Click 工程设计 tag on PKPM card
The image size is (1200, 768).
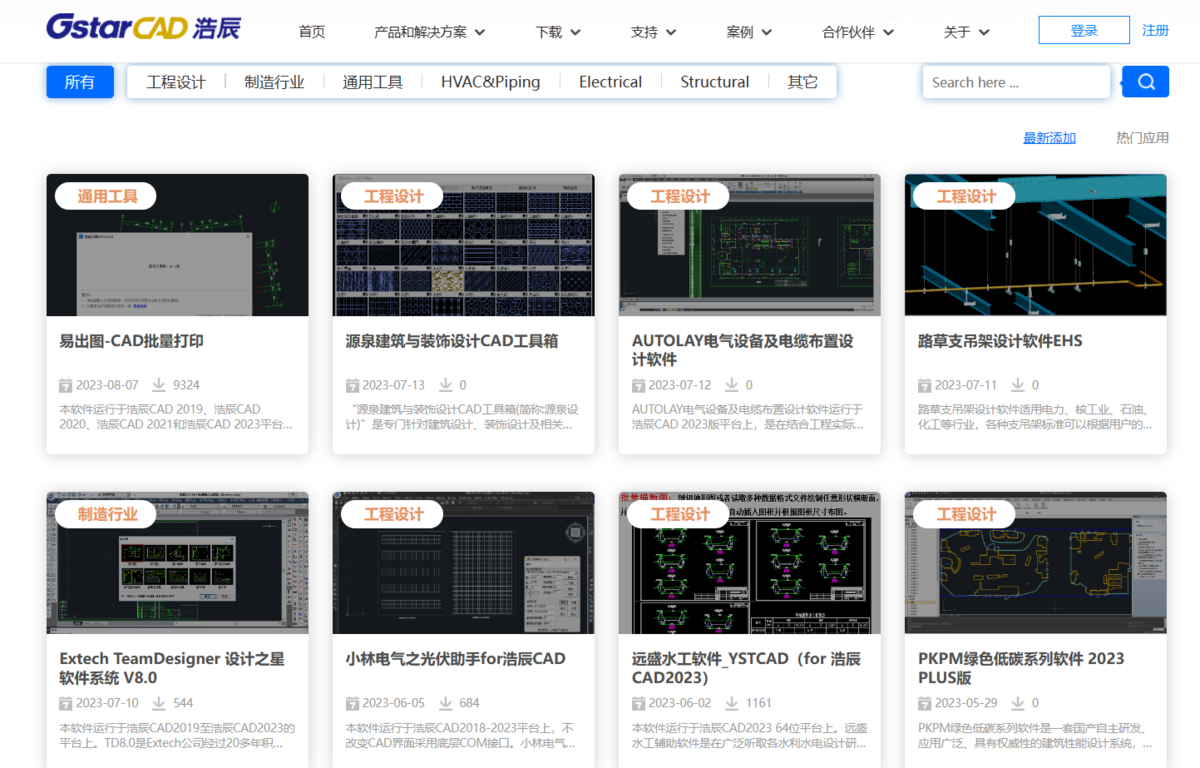pos(966,514)
